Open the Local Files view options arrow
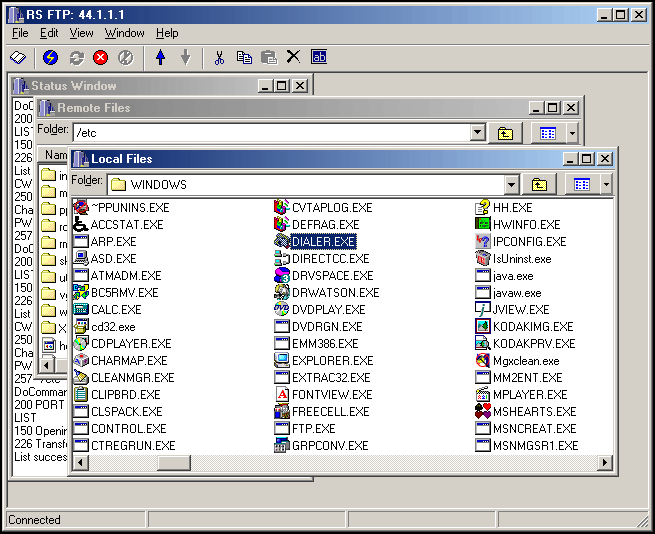The width and height of the screenshot is (655, 534). (x=606, y=184)
